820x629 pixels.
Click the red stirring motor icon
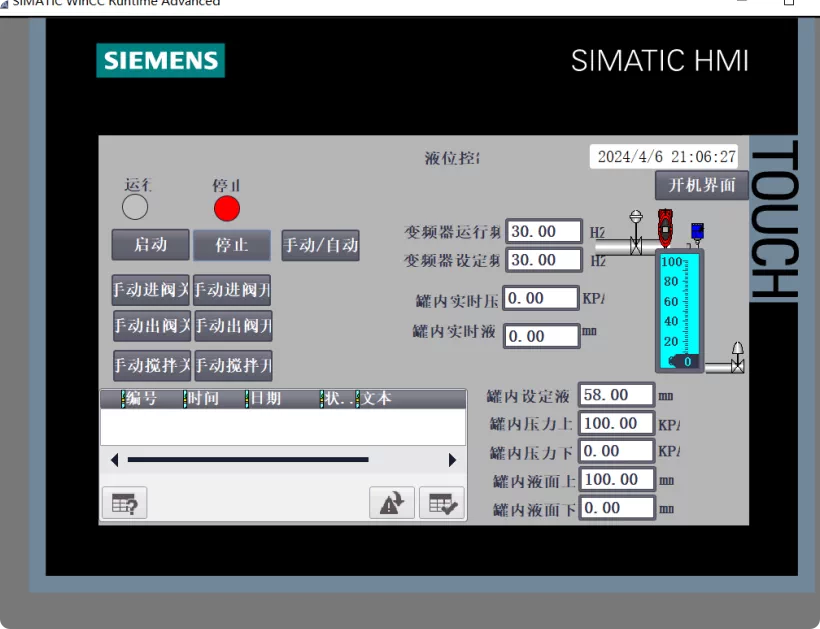[665, 228]
